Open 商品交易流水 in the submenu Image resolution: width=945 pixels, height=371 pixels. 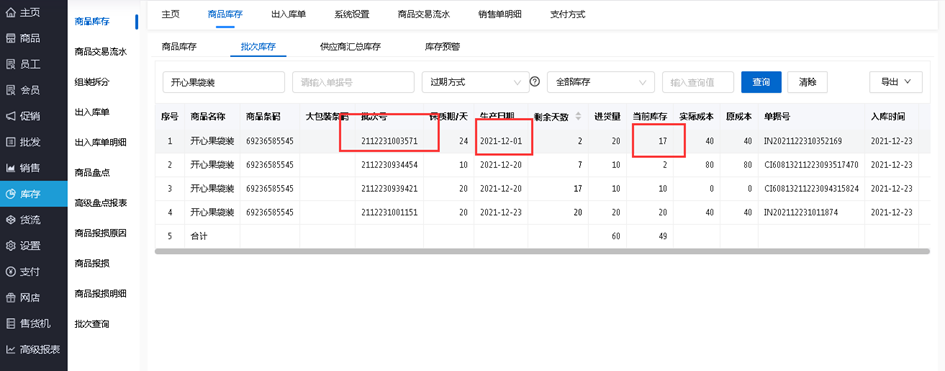coord(101,52)
